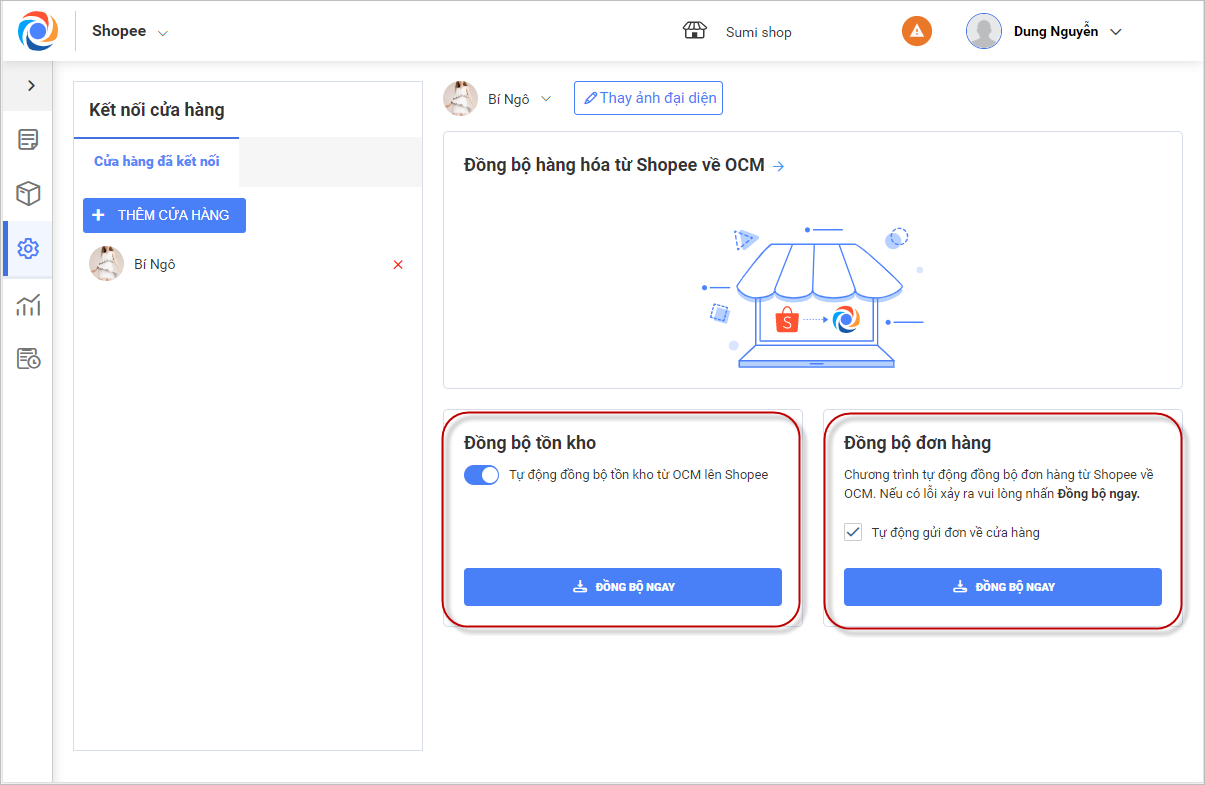The image size is (1205, 785).
Task: Open the orders list sidebar icon
Action: [28, 140]
